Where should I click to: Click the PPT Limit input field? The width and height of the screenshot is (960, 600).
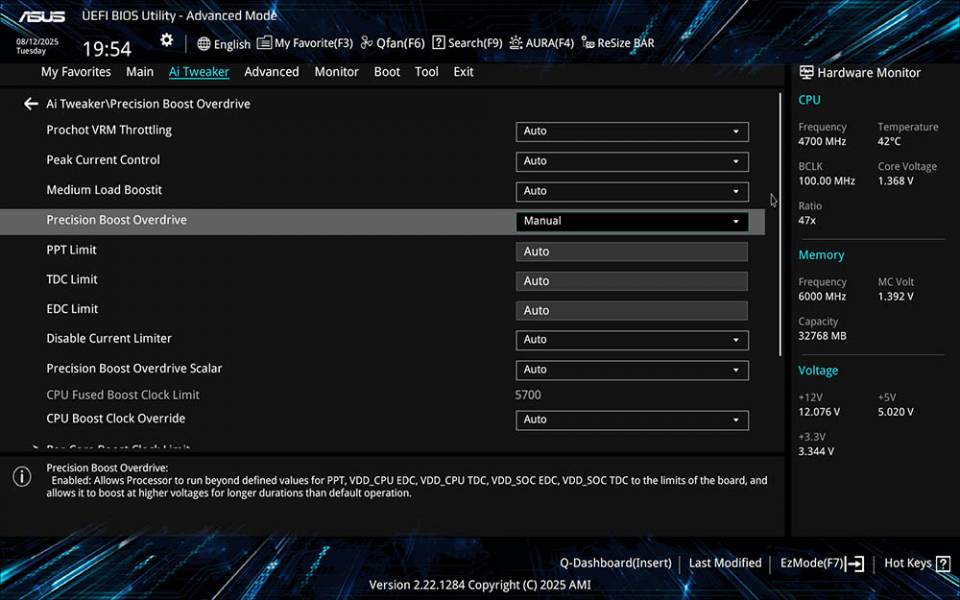point(632,250)
